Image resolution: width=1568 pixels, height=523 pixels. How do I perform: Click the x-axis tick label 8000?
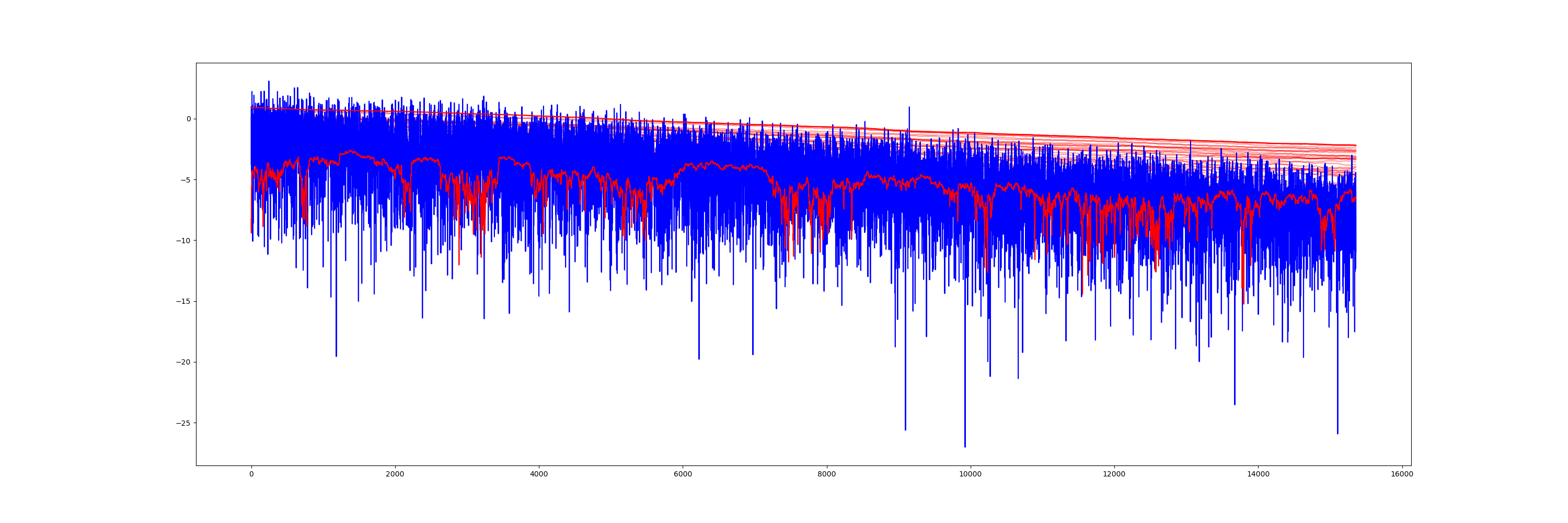tap(827, 474)
